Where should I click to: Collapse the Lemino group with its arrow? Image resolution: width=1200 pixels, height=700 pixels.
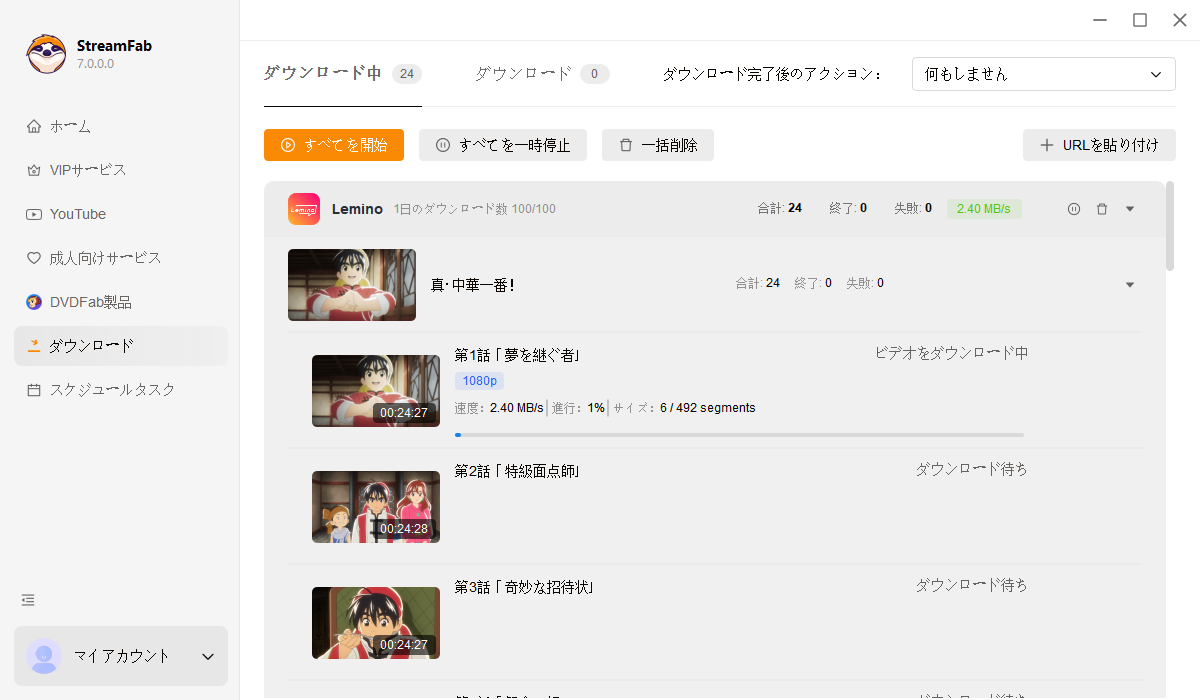point(1130,209)
